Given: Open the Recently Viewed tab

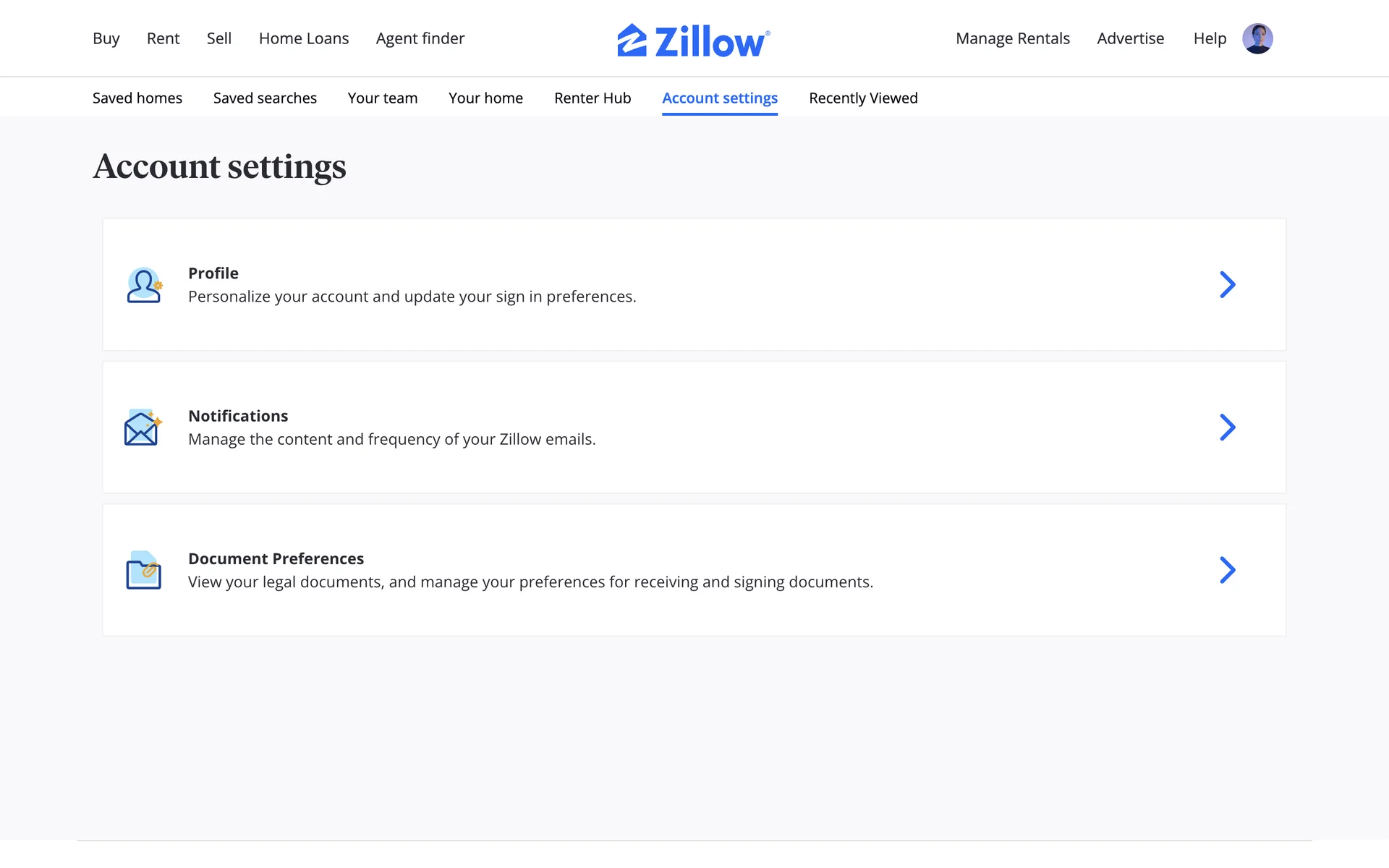Looking at the screenshot, I should pos(863,98).
